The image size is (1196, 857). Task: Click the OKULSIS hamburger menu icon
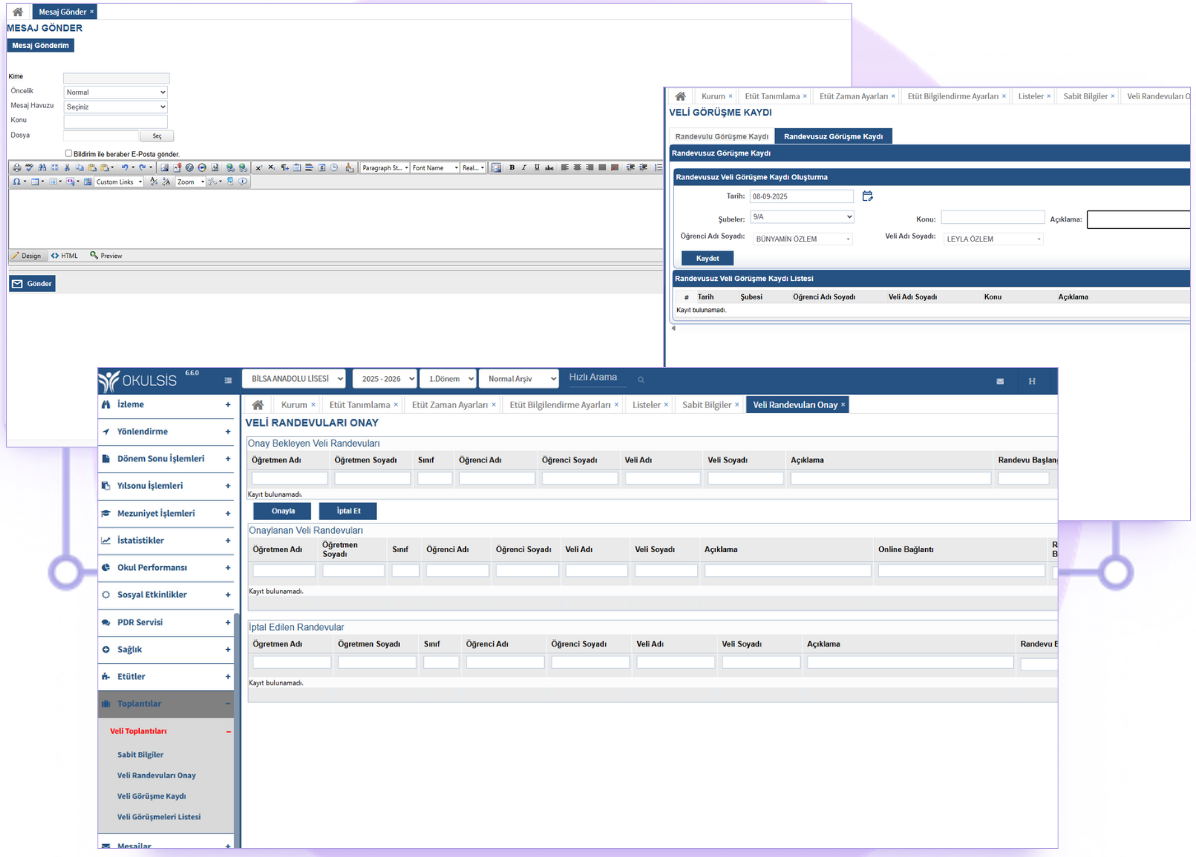(x=228, y=380)
